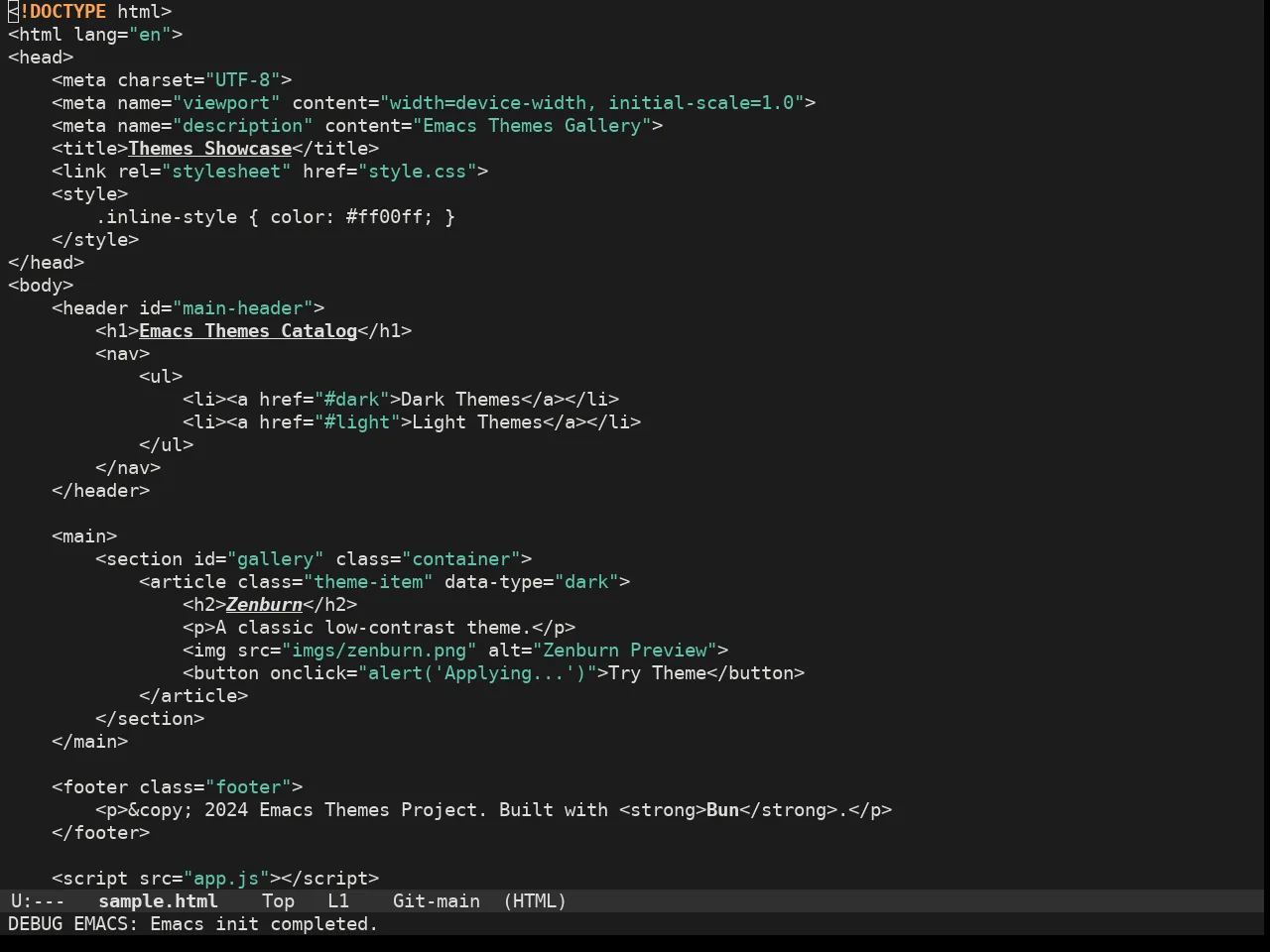1270x952 pixels.
Task: Click the closing </header> tag
Action: pyautogui.click(x=101, y=491)
